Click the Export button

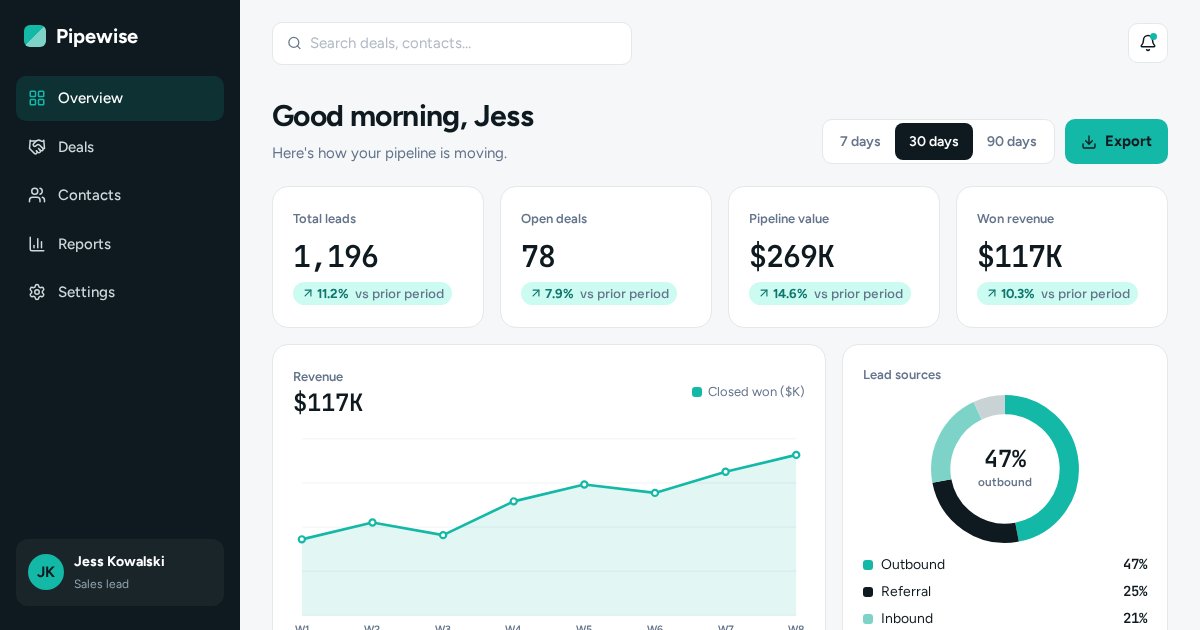pos(1116,142)
